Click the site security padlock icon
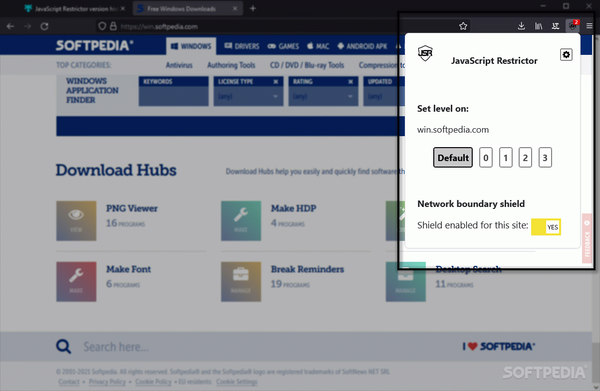This screenshot has width=600, height=391. point(113,26)
